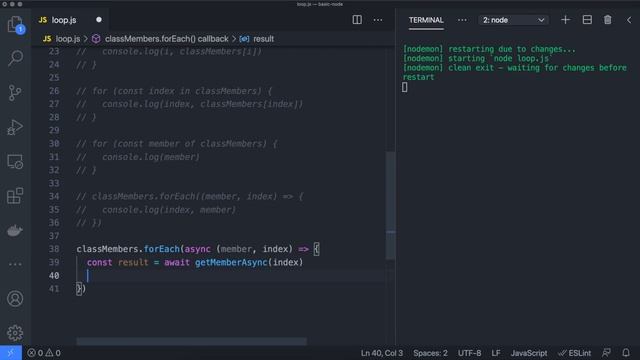This screenshot has width=640, height=360.
Task: Click the terminal panel chevron arrow
Action: click(629, 20)
